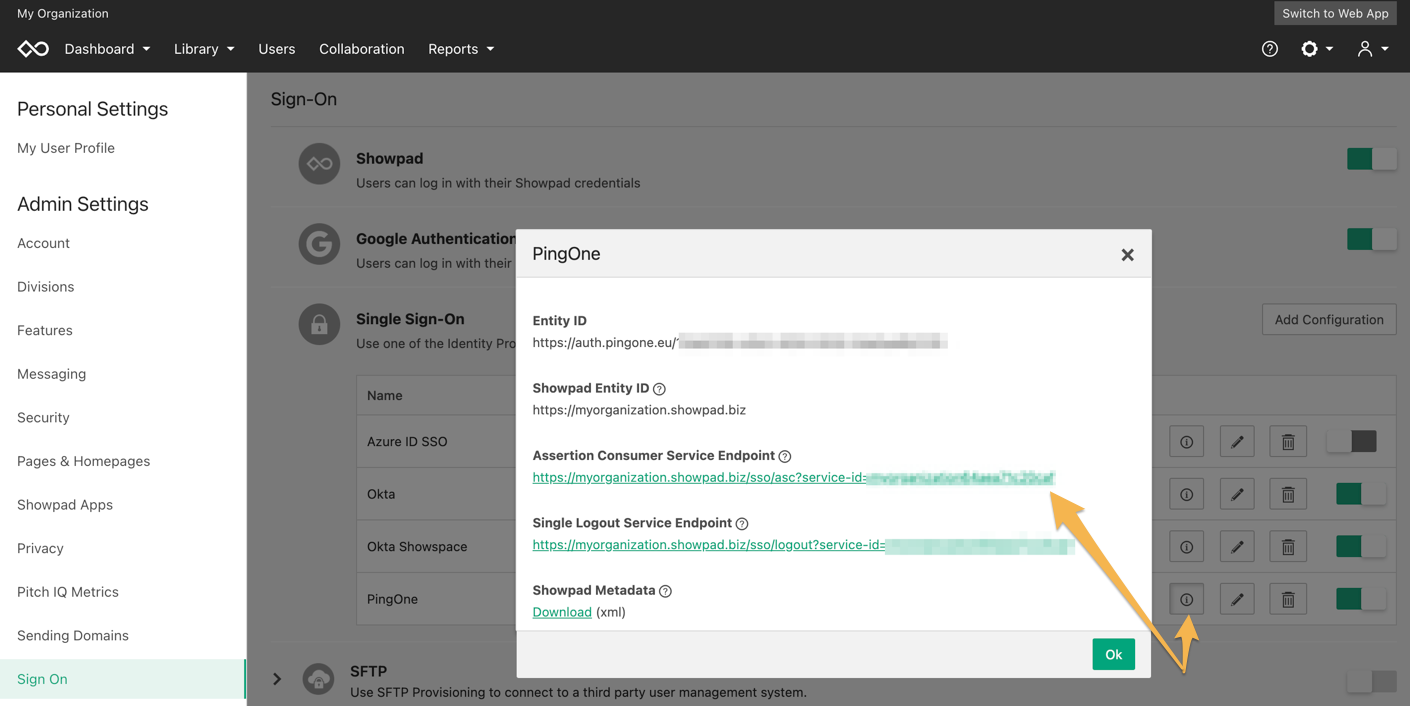The height and width of the screenshot is (706, 1410).
Task: Toggle Showpad credentials login
Action: pyautogui.click(x=1371, y=159)
